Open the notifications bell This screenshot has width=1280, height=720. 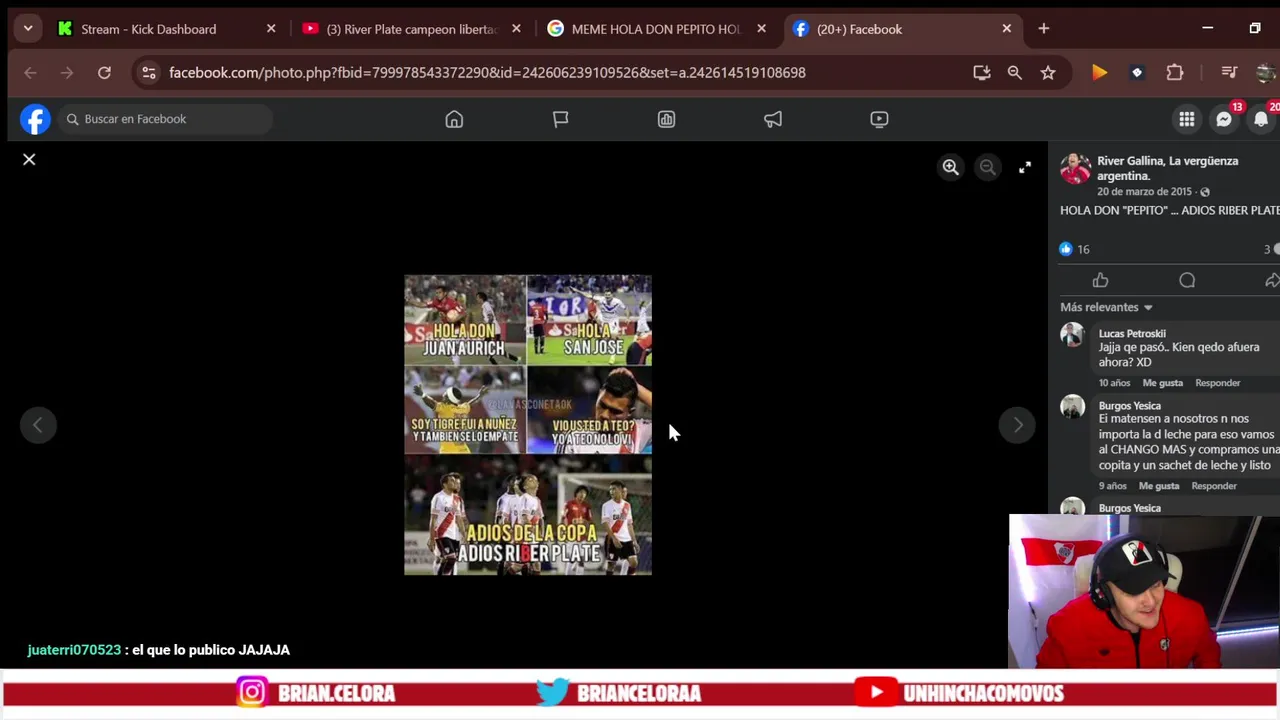(1261, 119)
